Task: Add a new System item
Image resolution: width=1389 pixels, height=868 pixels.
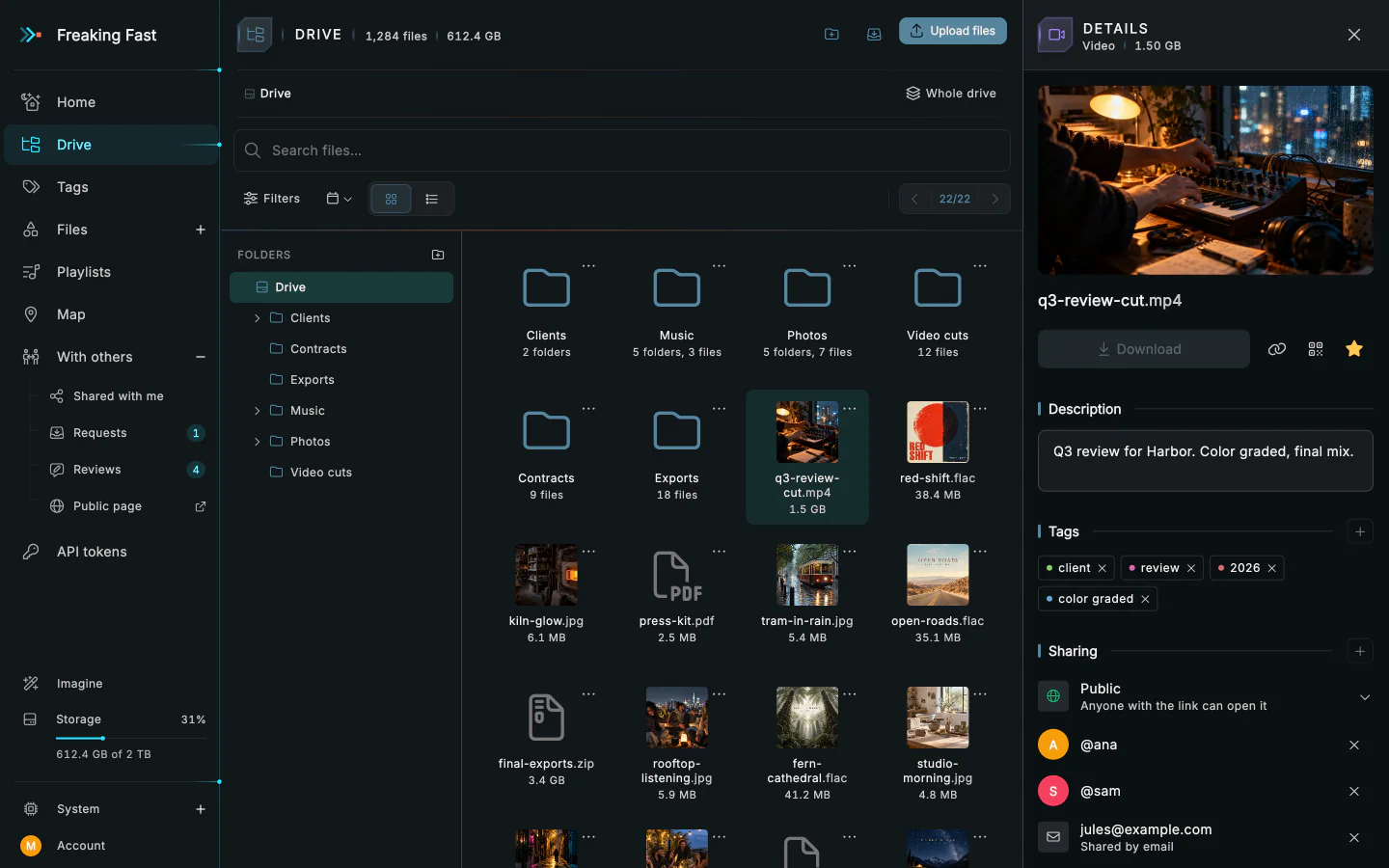Action: coord(201,809)
